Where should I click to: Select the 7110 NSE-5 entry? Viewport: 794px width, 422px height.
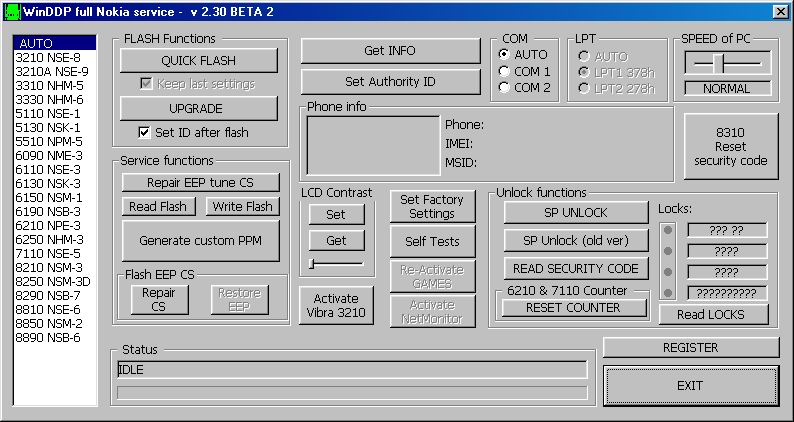coord(55,254)
